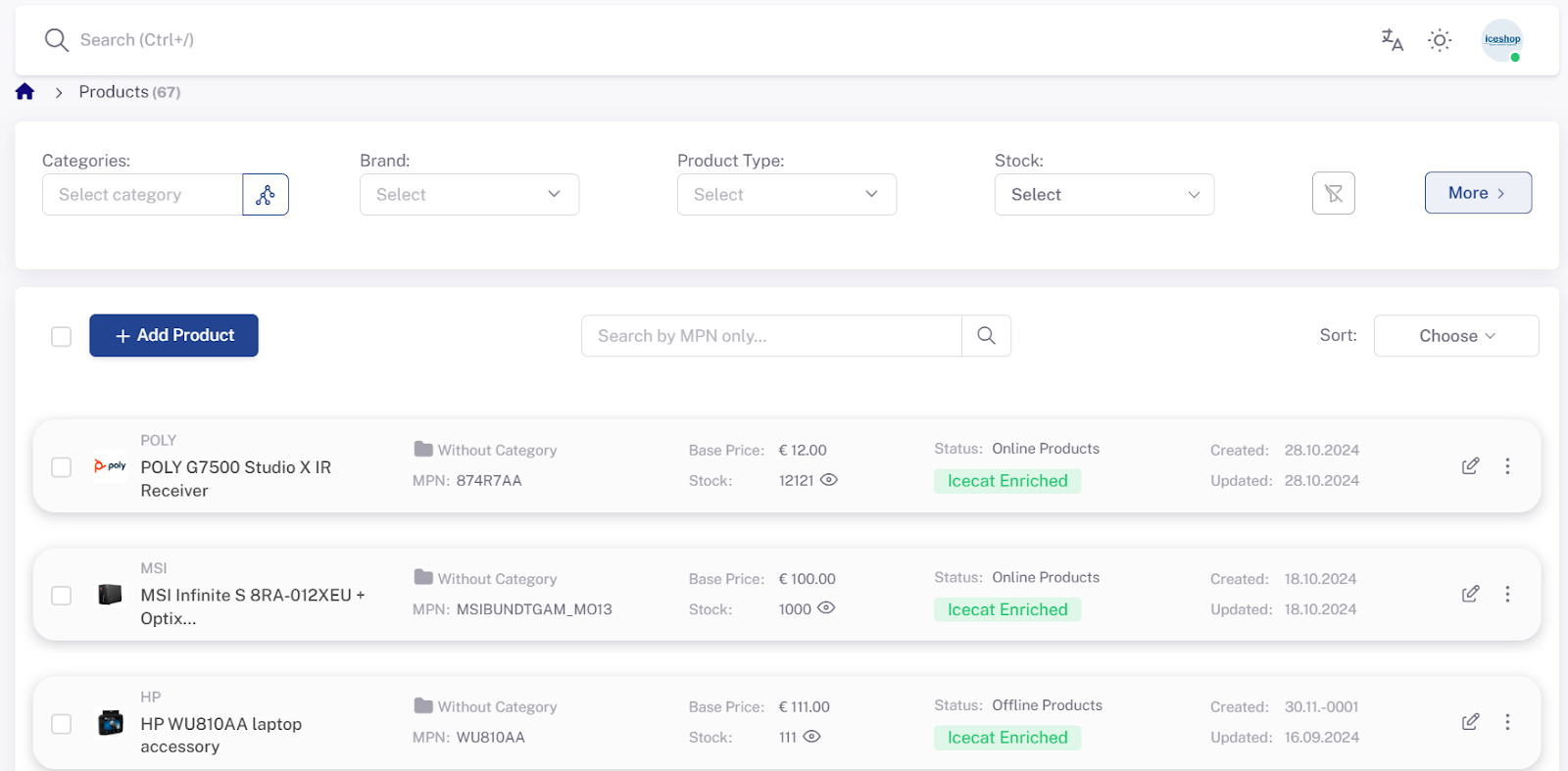Viewport: 1568px width, 771px height.
Task: Click the created date 30.11.-0001
Action: (1322, 707)
